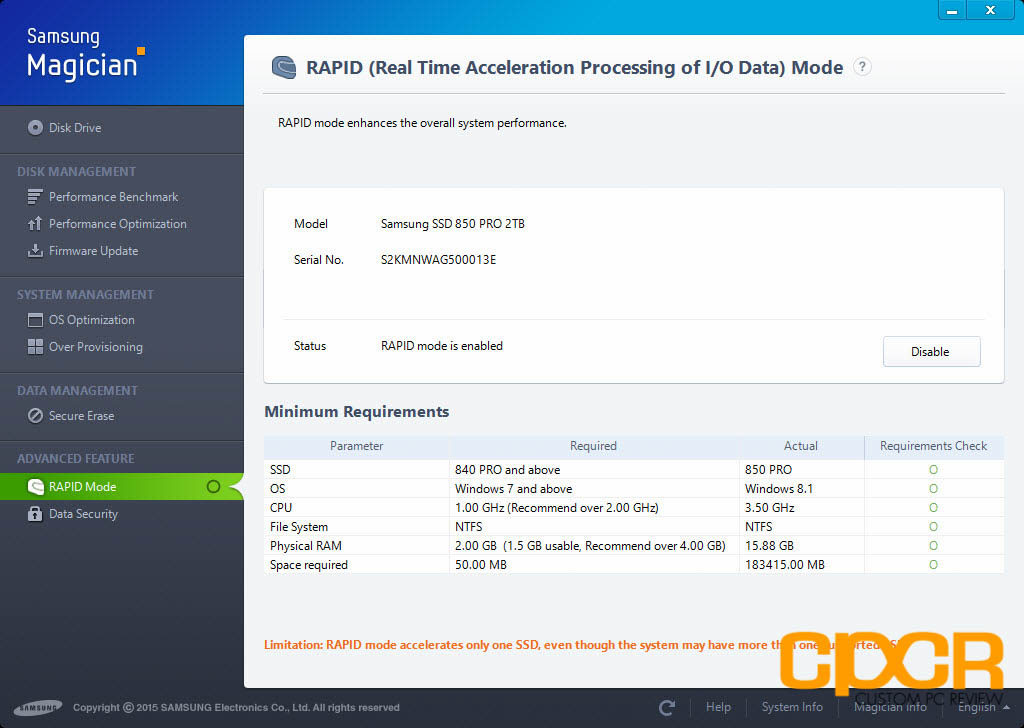Click the '15.88 GB' actual RAM value

click(769, 546)
